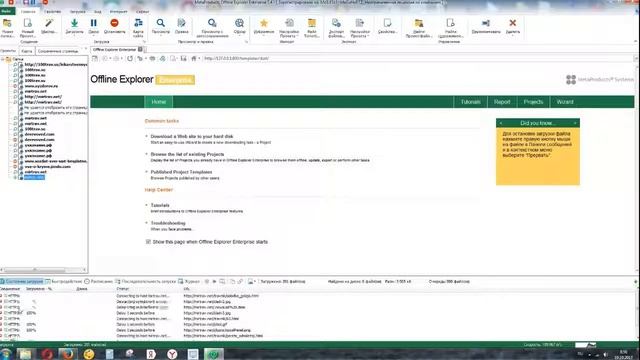Image resolution: width=640 pixels, height=360 pixels.
Task: Toggle 'Show this page when Offline Explorer Enterprise starts' checkbox
Action: [x=148, y=242]
